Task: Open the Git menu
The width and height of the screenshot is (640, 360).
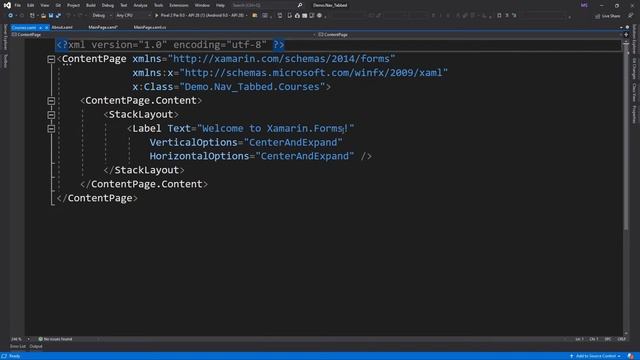Action: (x=58, y=5)
